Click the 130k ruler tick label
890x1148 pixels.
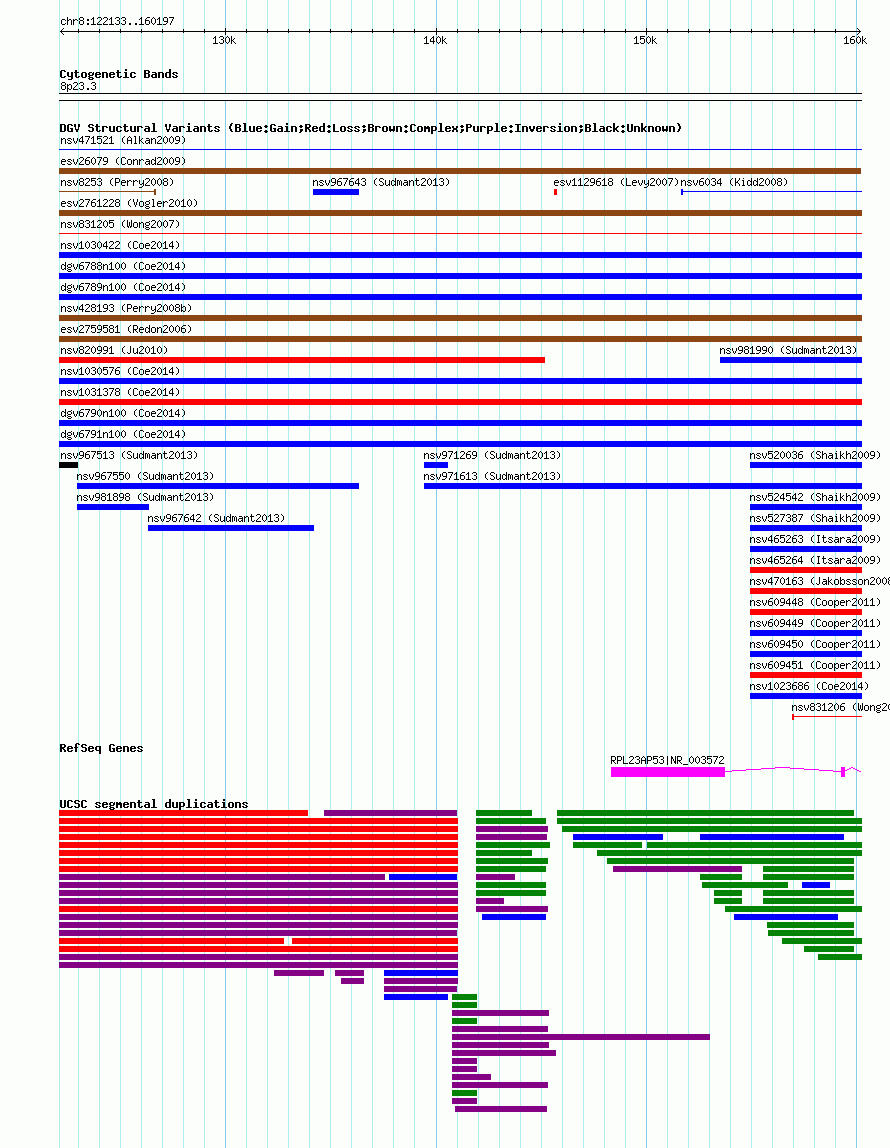click(x=224, y=41)
